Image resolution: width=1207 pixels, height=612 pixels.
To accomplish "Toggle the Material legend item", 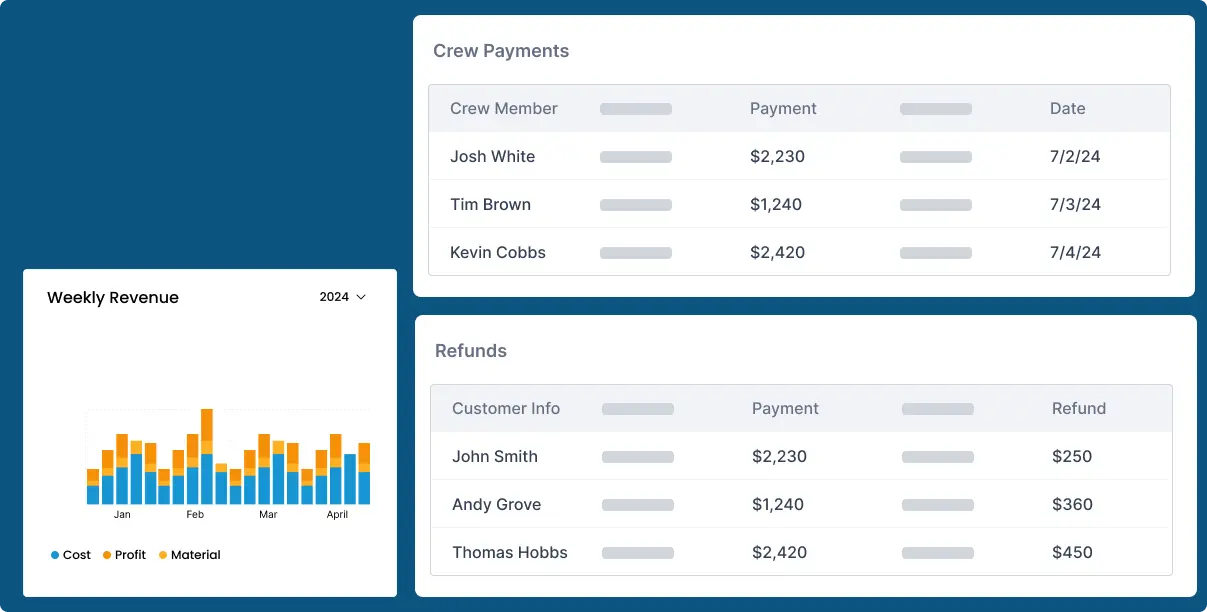I will [190, 555].
